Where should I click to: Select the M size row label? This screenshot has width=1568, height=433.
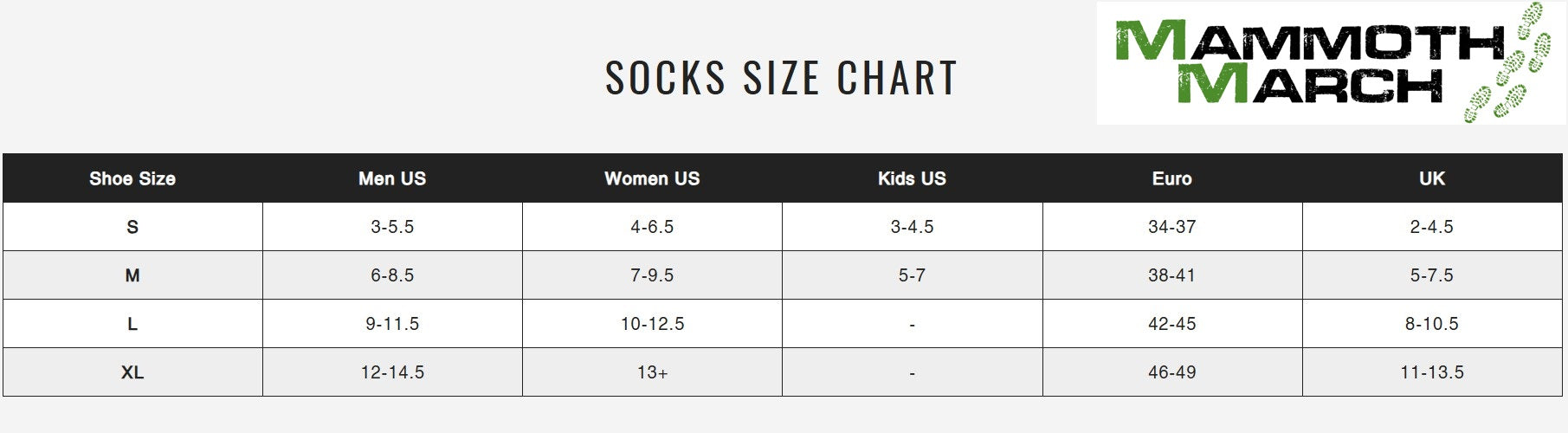coord(132,275)
